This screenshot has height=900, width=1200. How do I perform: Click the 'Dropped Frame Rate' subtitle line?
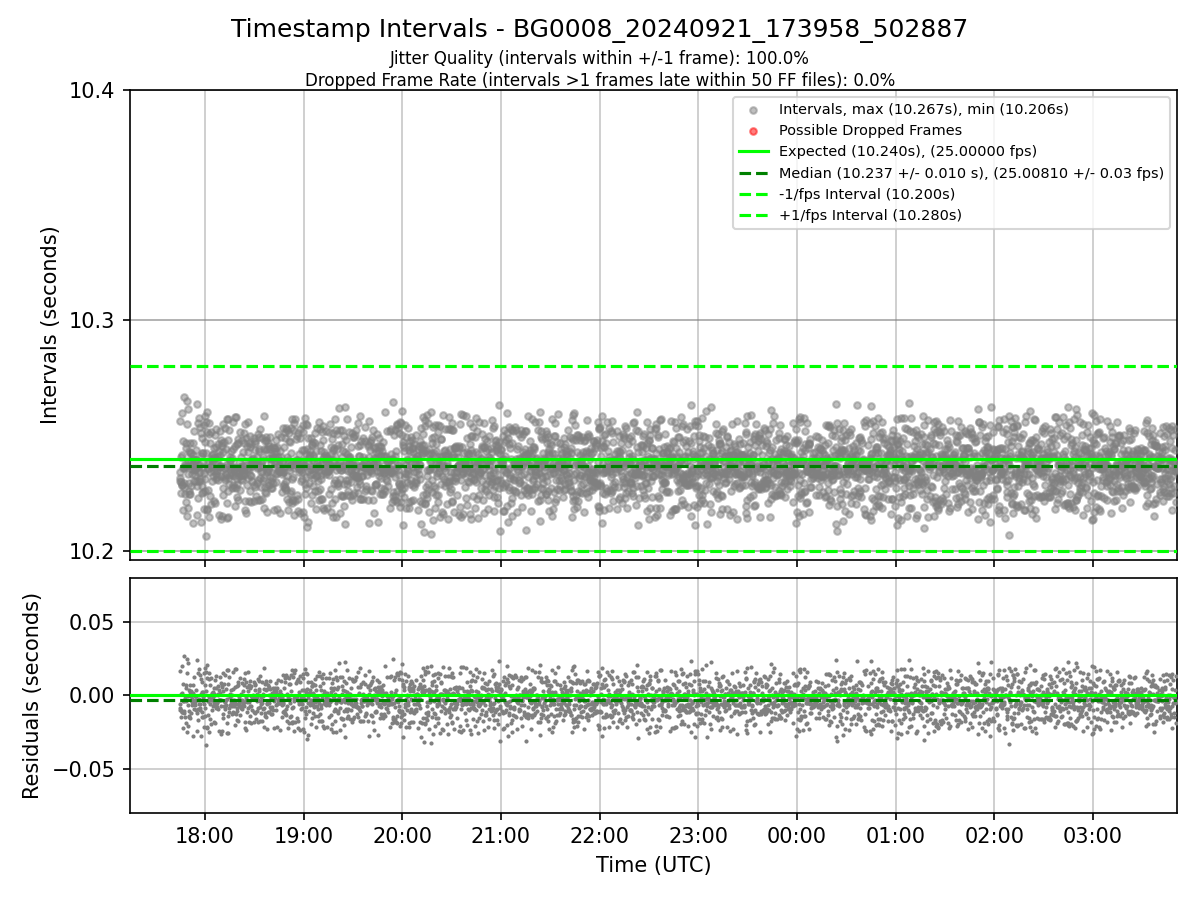tap(599, 80)
